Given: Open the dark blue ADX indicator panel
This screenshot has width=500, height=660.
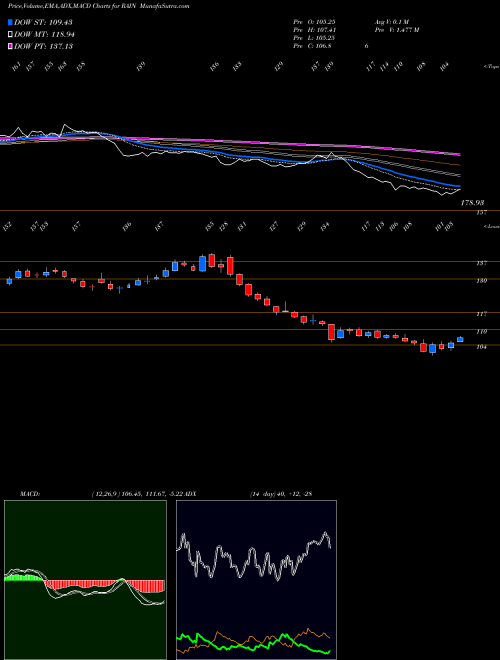Looking at the screenshot, I should click(256, 580).
